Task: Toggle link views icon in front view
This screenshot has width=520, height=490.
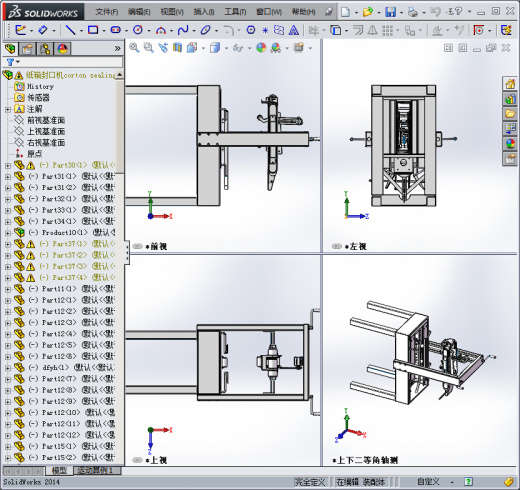Action: [x=137, y=246]
